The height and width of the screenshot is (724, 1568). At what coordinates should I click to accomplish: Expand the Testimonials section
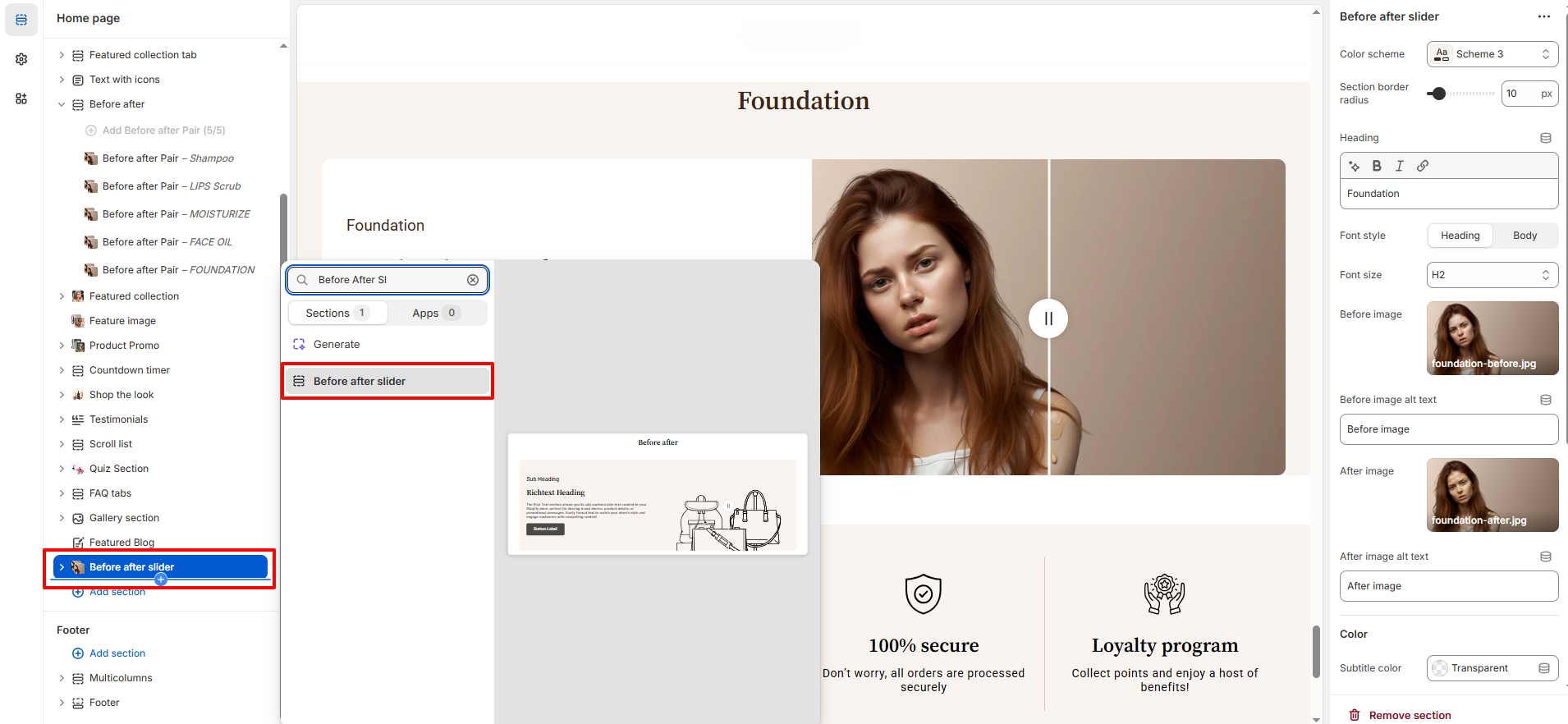point(62,419)
